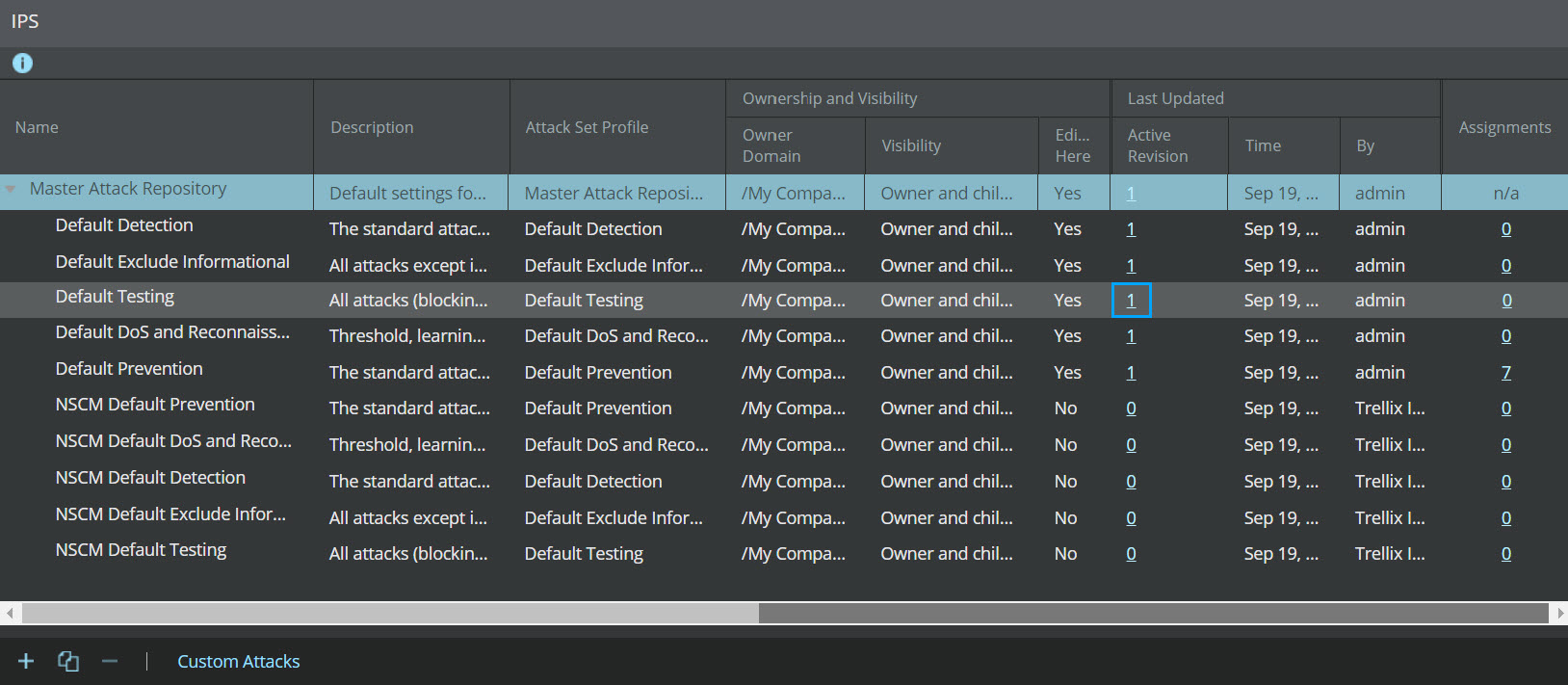Open NSCM Default Prevention revision 0 link
The height and width of the screenshot is (685, 1568).
[1131, 408]
